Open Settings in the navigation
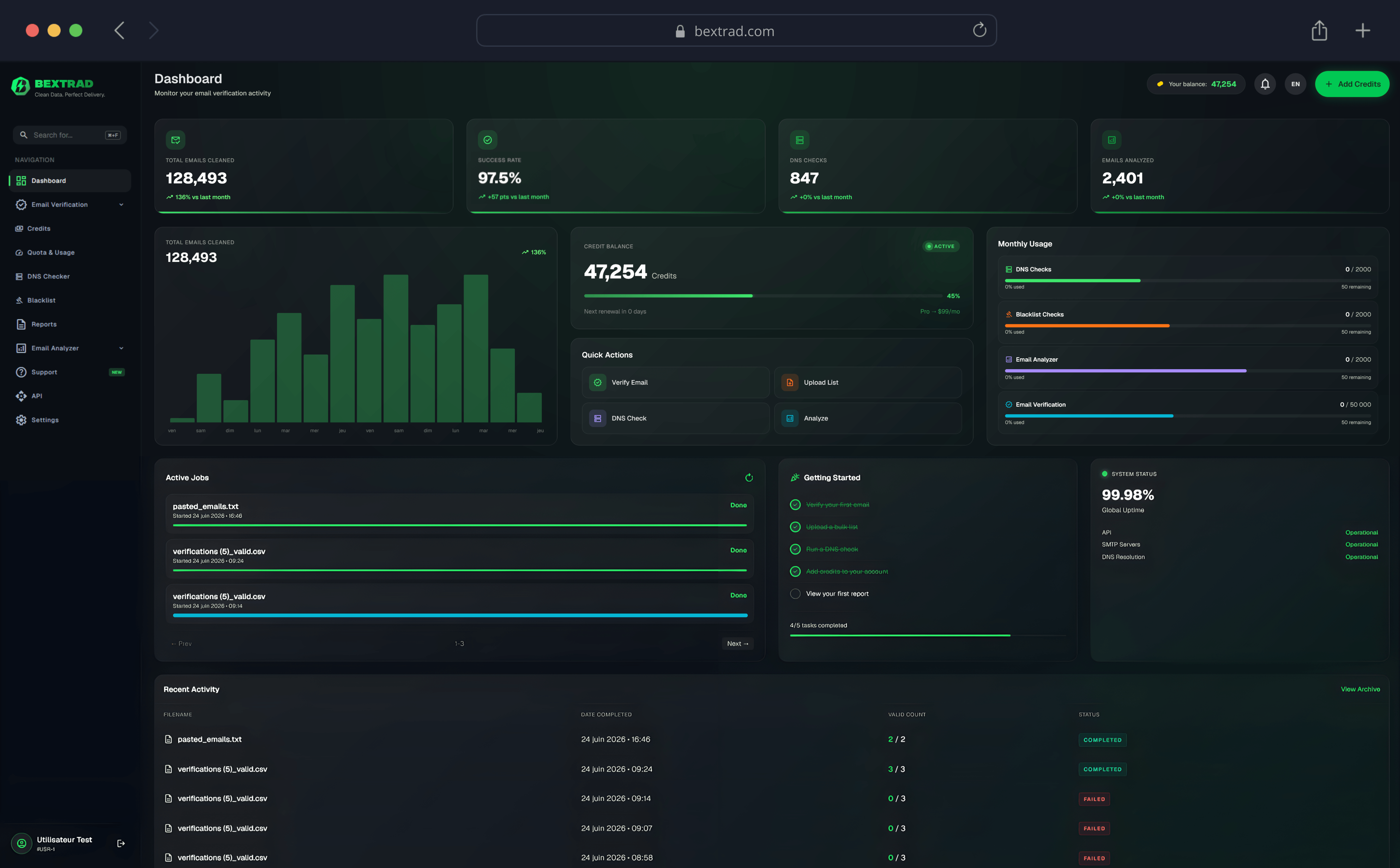1400x868 pixels. click(x=70, y=420)
